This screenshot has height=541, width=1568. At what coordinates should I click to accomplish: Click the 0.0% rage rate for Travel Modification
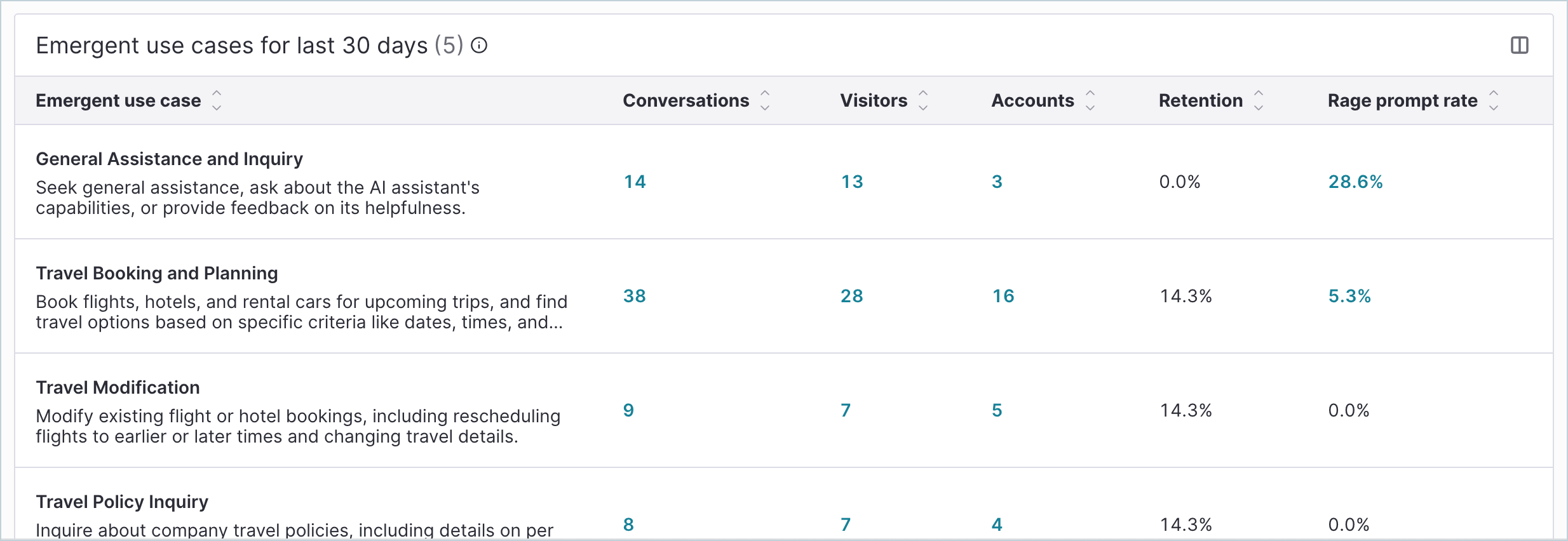(x=1349, y=410)
